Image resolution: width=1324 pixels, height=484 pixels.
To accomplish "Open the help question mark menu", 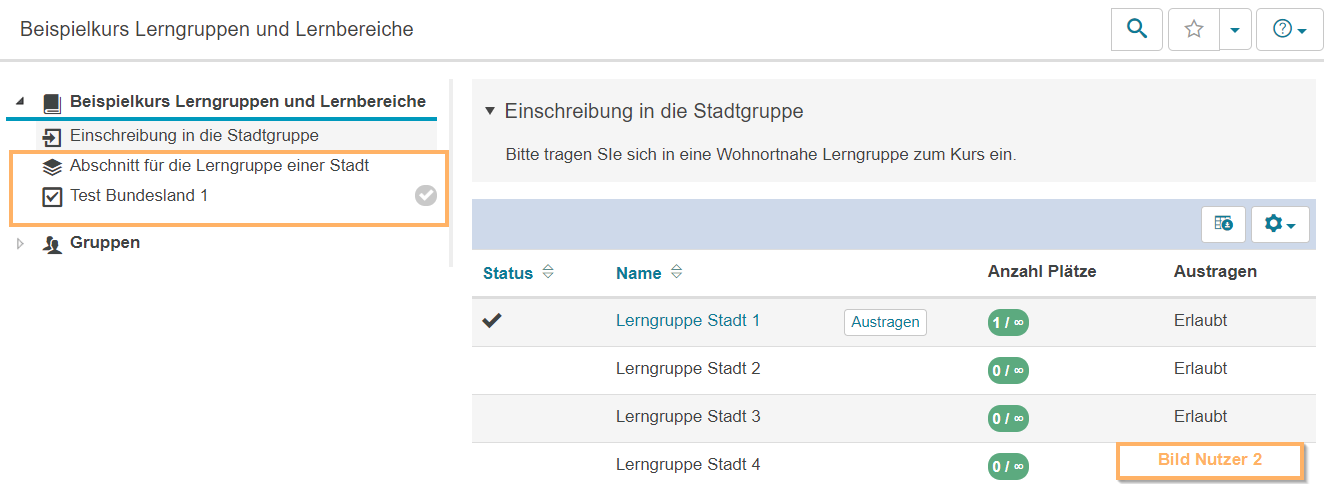I will pyautogui.click(x=1289, y=30).
